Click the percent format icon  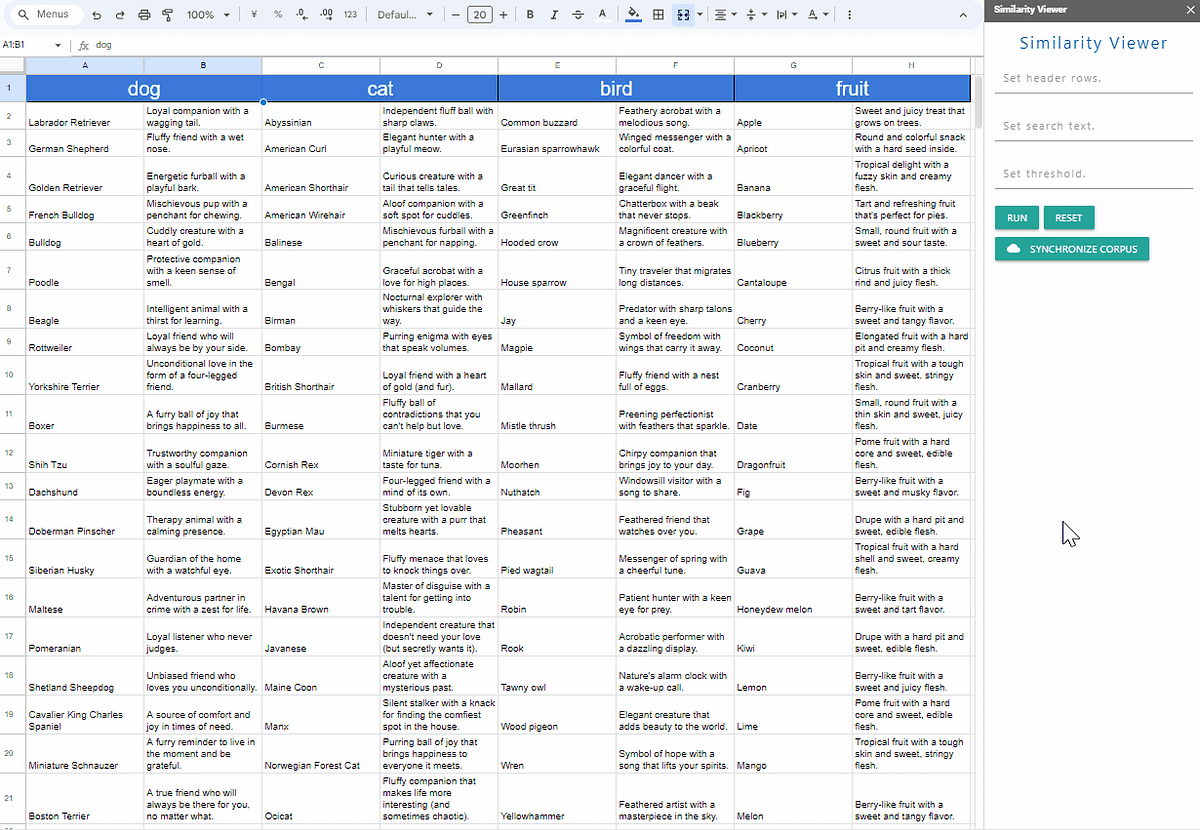pos(277,15)
